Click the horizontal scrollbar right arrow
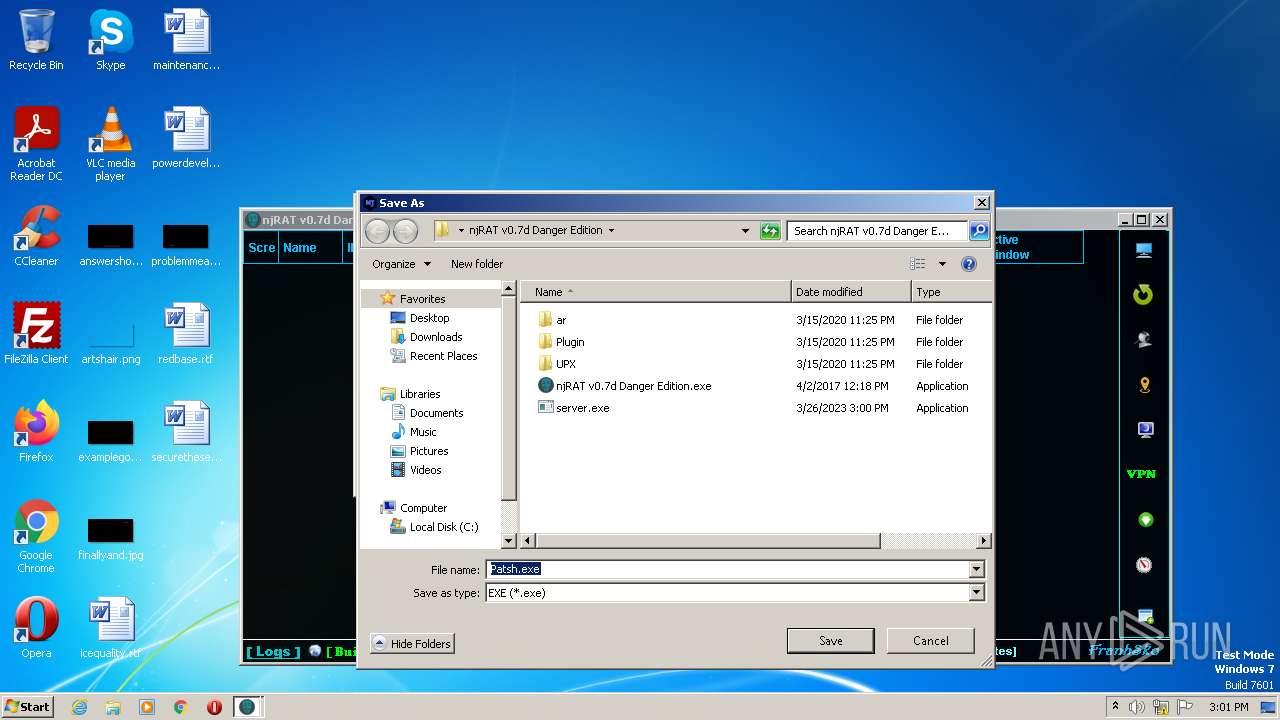The width and height of the screenshot is (1280, 720). click(984, 541)
